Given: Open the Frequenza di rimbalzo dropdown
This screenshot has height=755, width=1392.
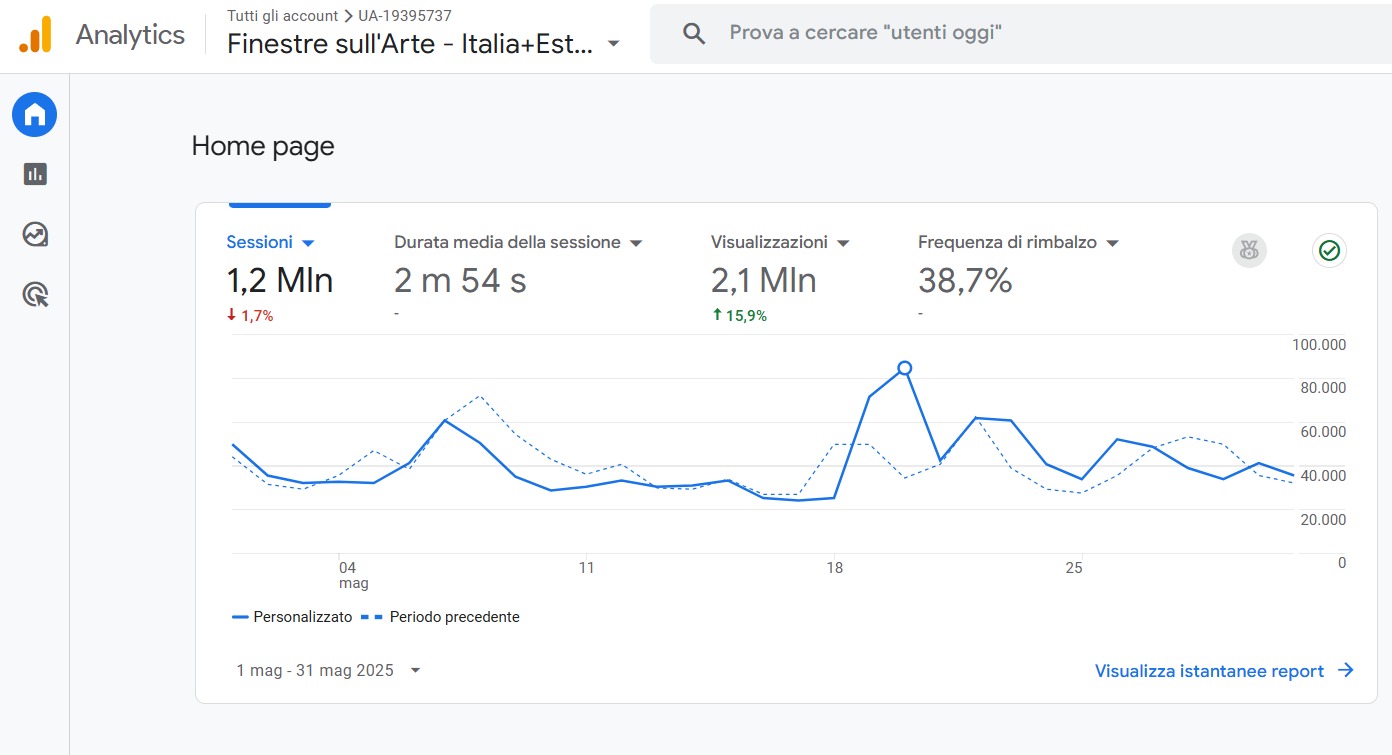Looking at the screenshot, I should pyautogui.click(x=1112, y=243).
